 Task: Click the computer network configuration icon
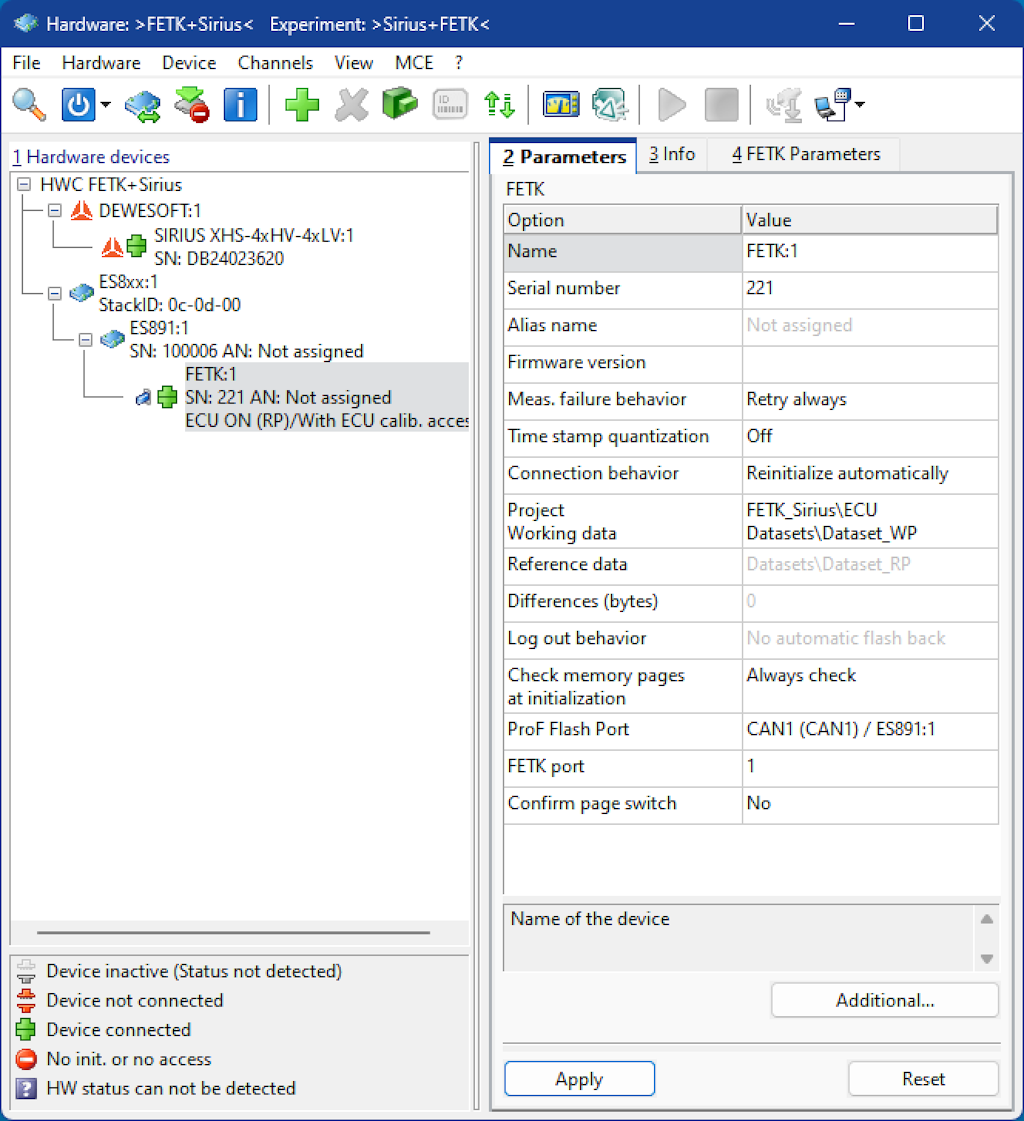click(833, 104)
